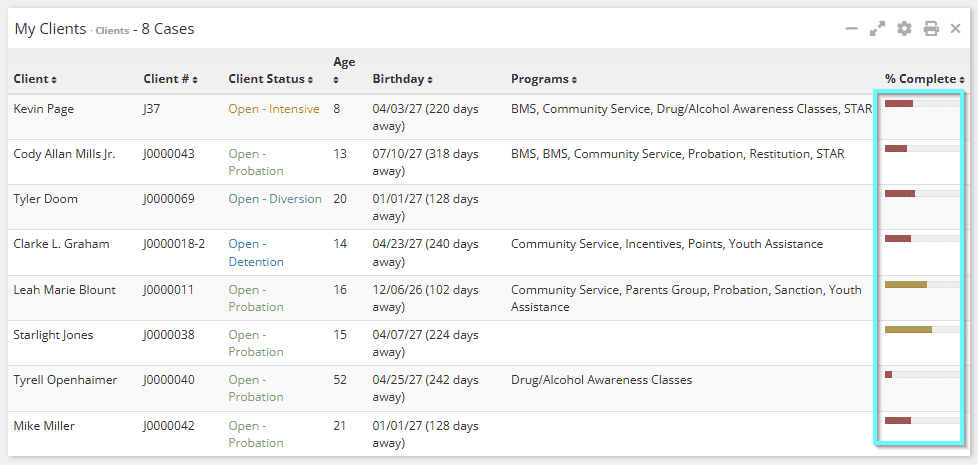
Task: Sort by % Complete column
Action: [924, 79]
